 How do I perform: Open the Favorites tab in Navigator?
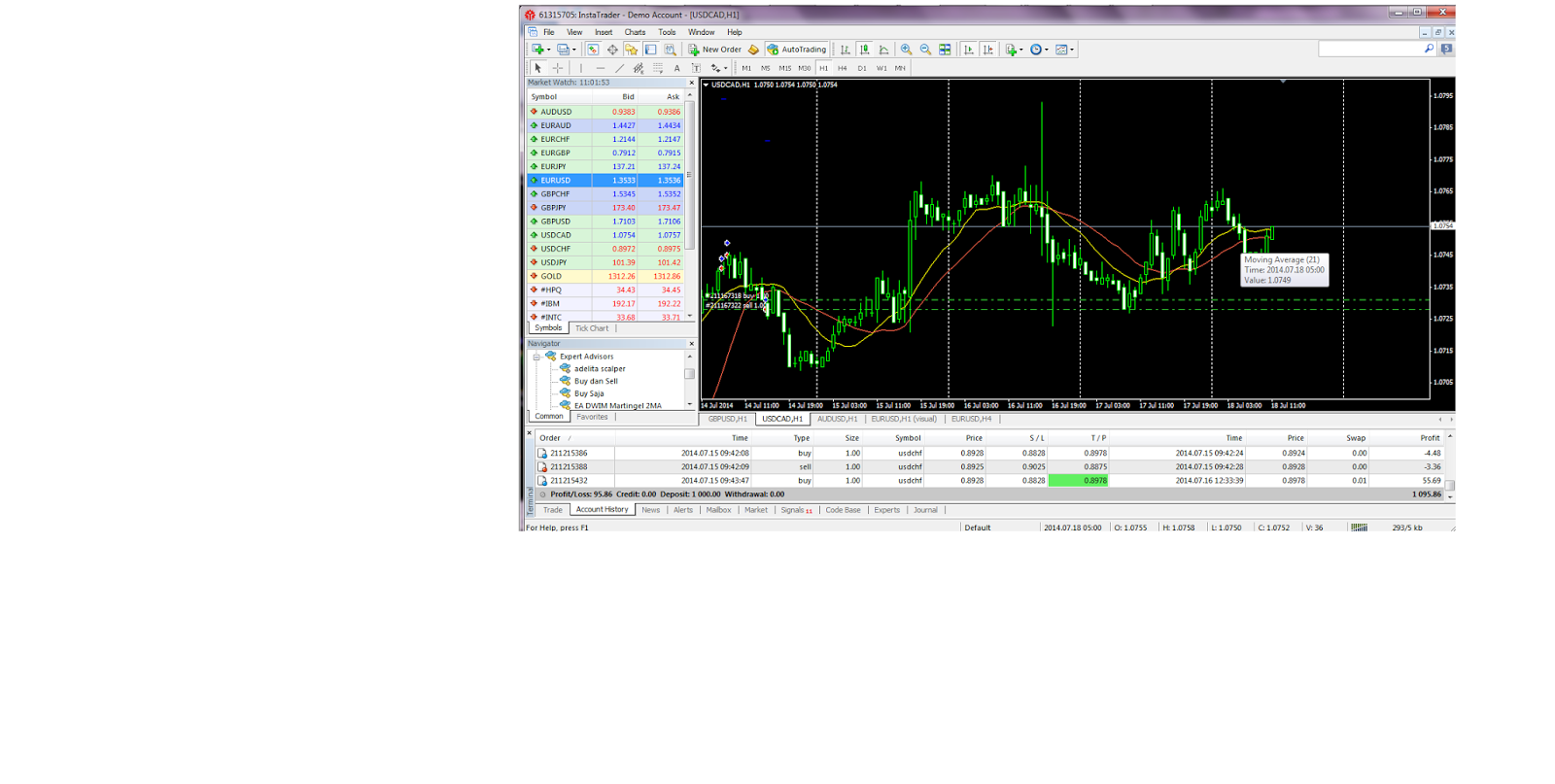click(x=592, y=417)
